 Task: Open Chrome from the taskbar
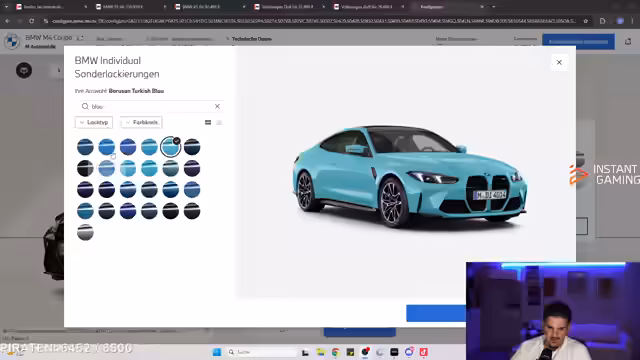point(336,352)
